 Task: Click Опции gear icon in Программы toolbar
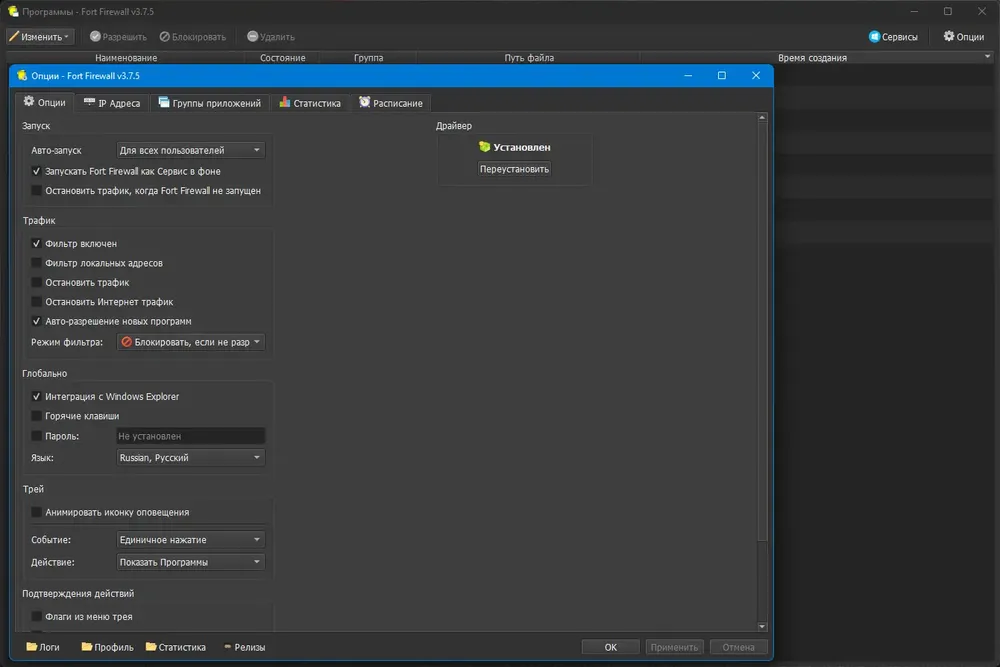tap(949, 36)
